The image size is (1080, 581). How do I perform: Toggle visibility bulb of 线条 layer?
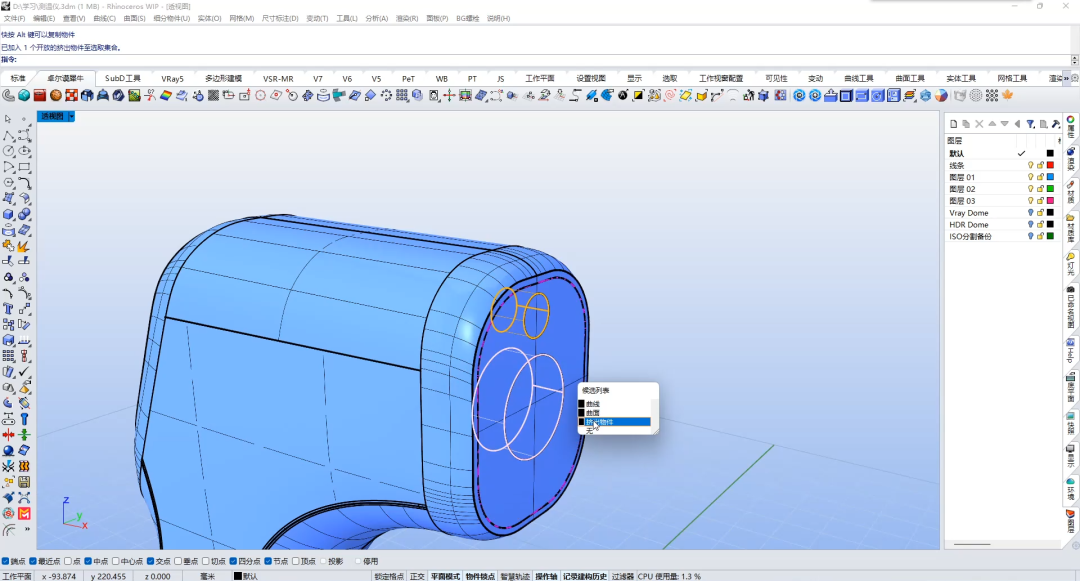coord(1030,165)
